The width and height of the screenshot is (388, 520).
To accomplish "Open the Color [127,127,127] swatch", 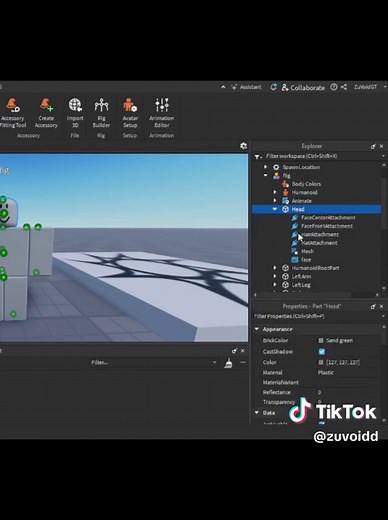I will click(321, 362).
